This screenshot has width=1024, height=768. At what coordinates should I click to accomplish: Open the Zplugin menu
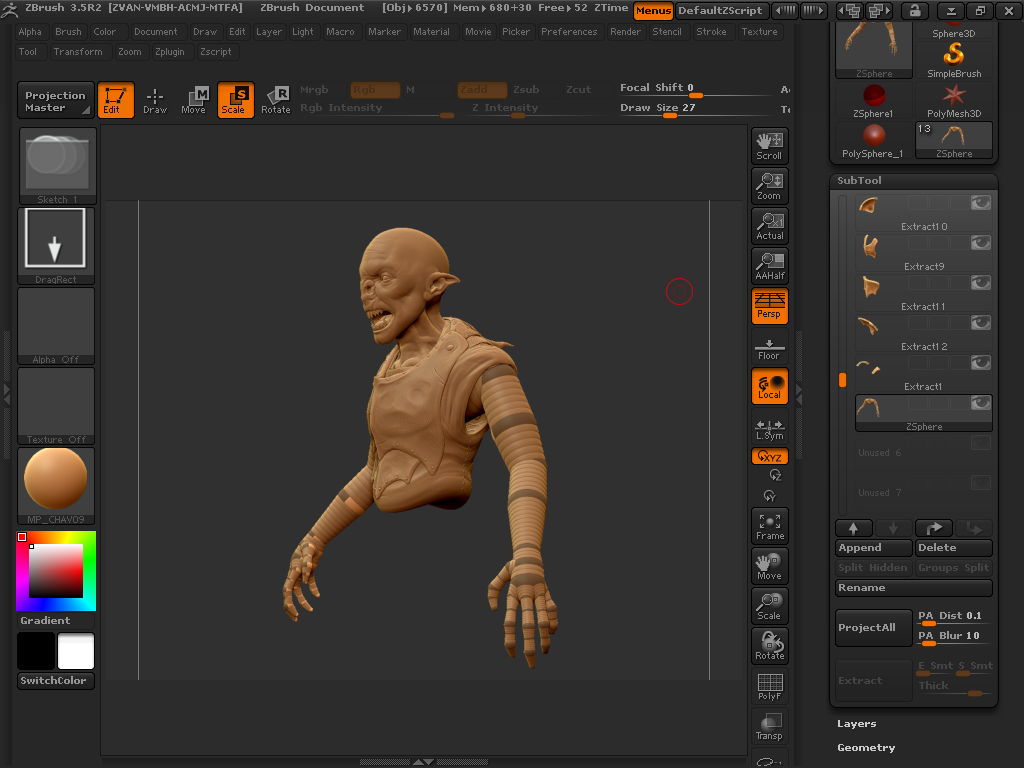pos(170,52)
